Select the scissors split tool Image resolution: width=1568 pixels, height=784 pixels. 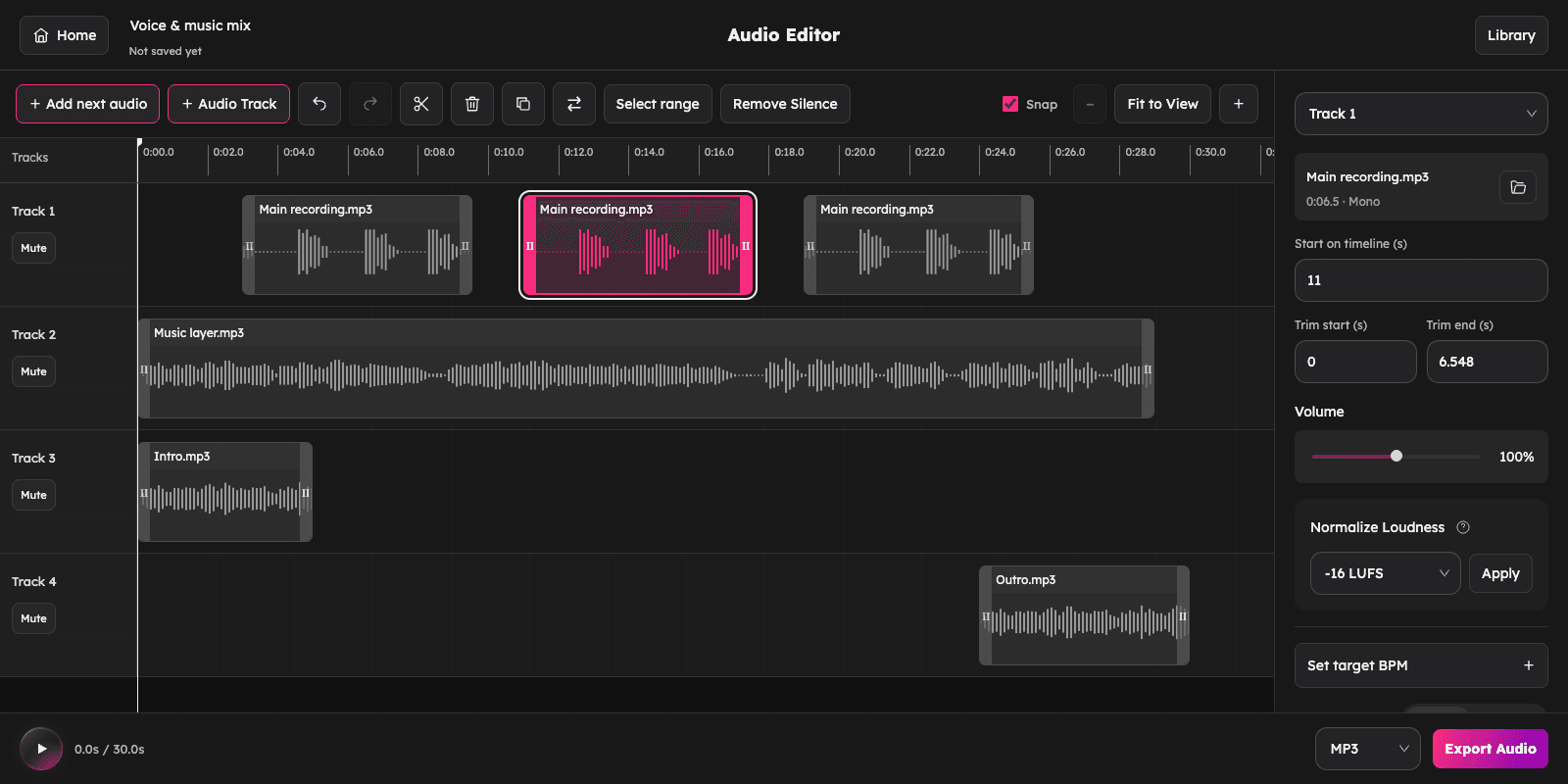[421, 104]
